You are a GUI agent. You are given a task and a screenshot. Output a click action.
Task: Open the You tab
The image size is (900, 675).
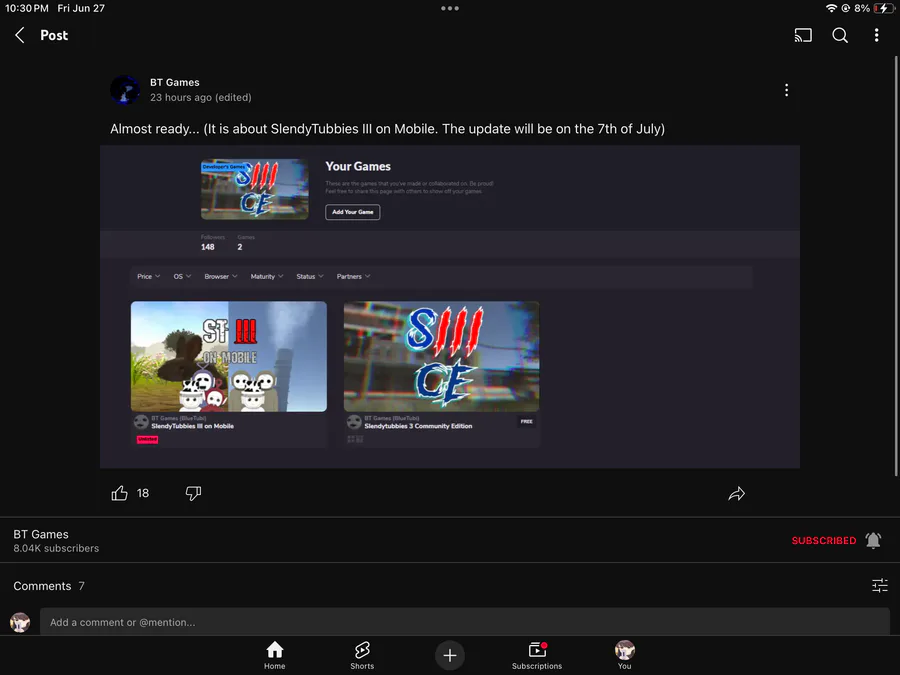(x=624, y=655)
